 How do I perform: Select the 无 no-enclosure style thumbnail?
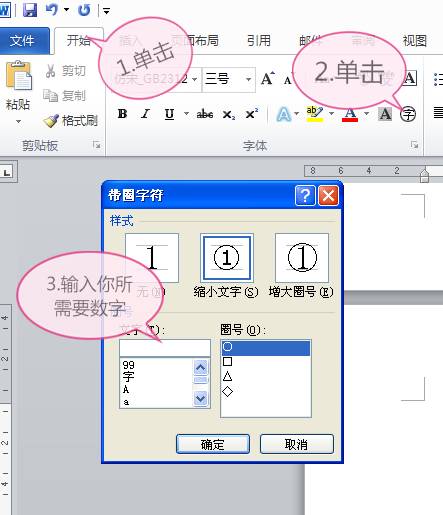point(152,258)
